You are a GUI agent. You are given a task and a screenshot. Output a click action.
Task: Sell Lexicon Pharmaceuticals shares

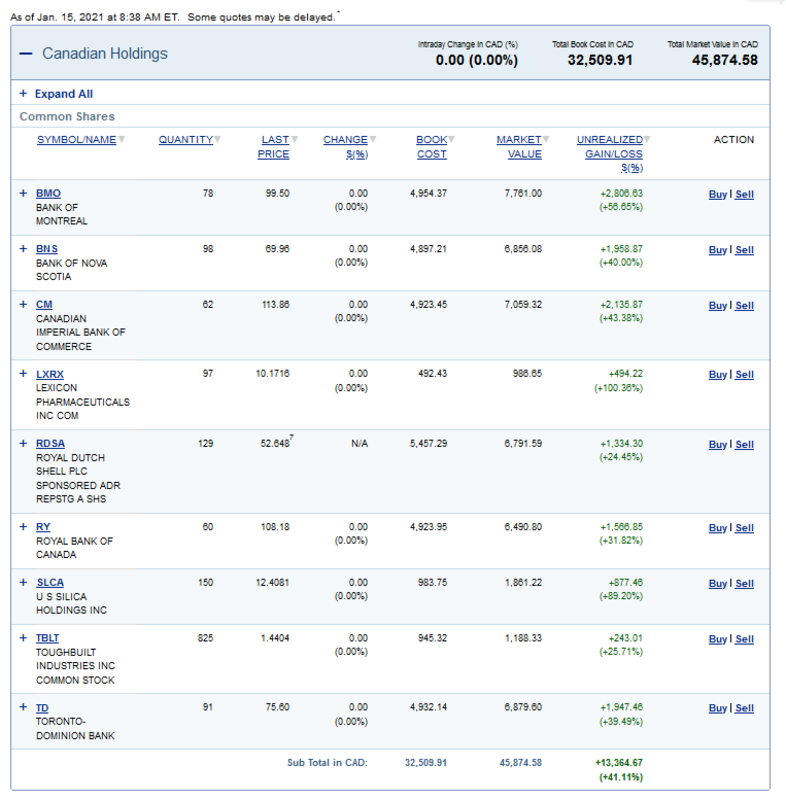(x=744, y=374)
